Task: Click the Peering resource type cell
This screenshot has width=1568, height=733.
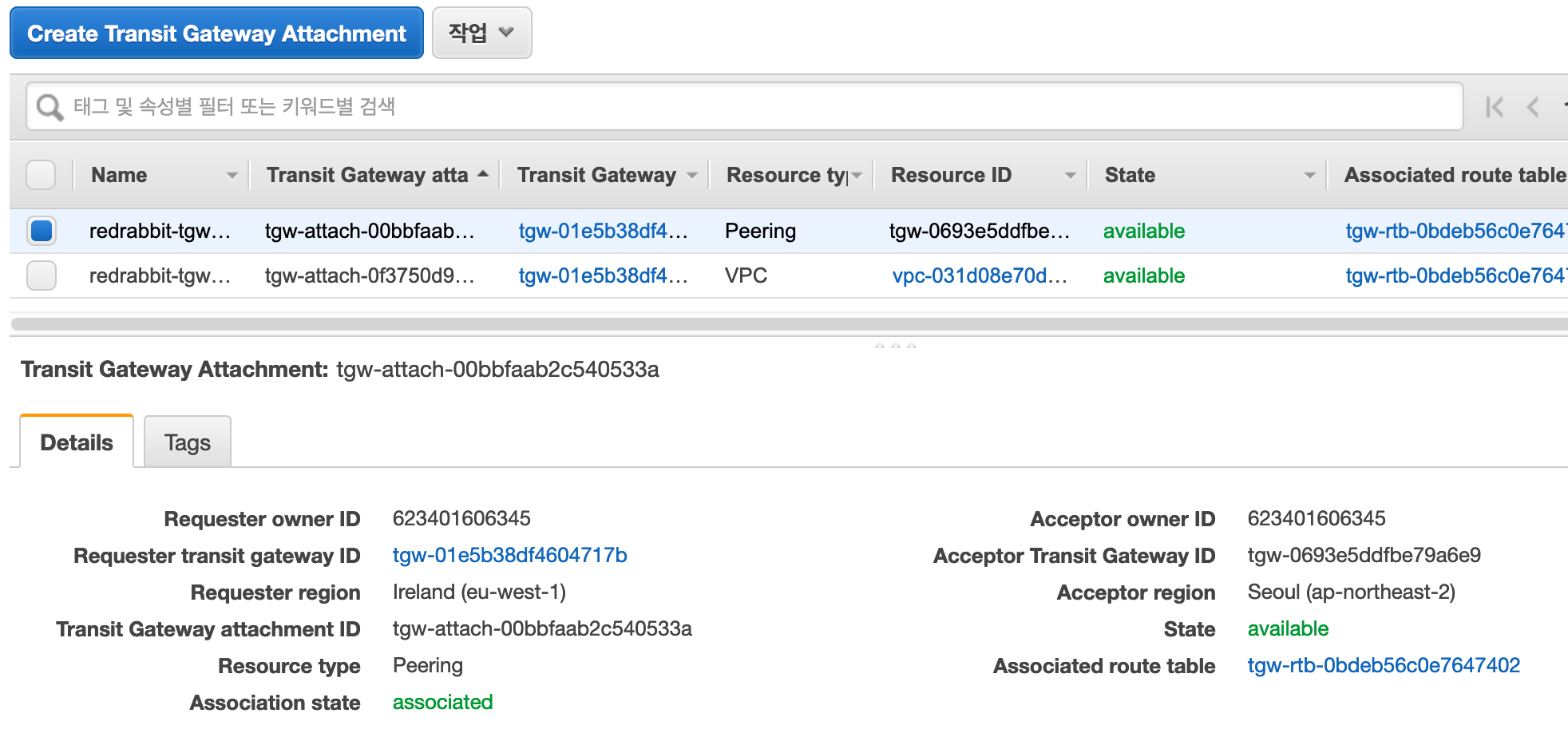Action: 760,231
